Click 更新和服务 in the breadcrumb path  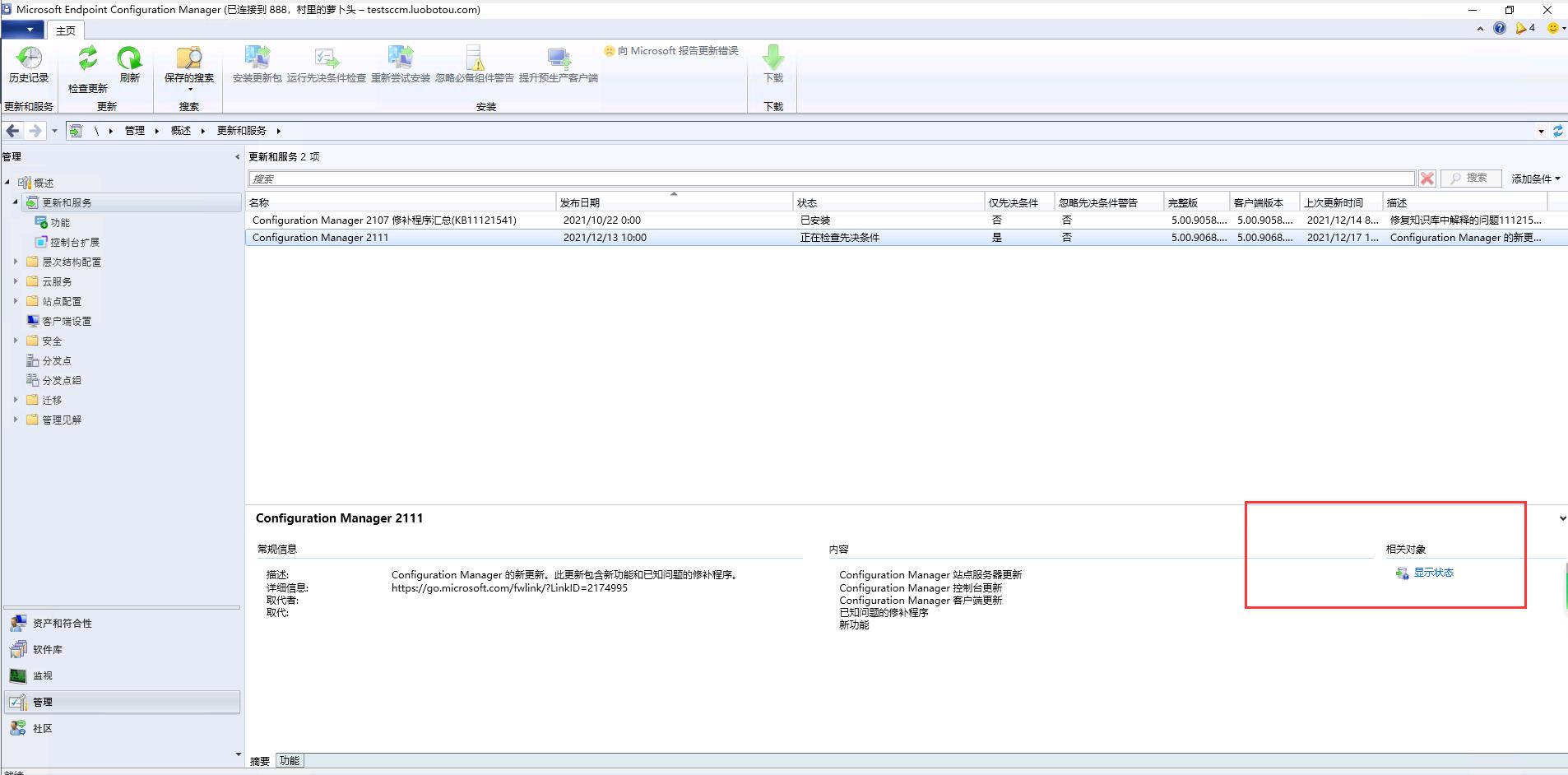click(x=241, y=131)
